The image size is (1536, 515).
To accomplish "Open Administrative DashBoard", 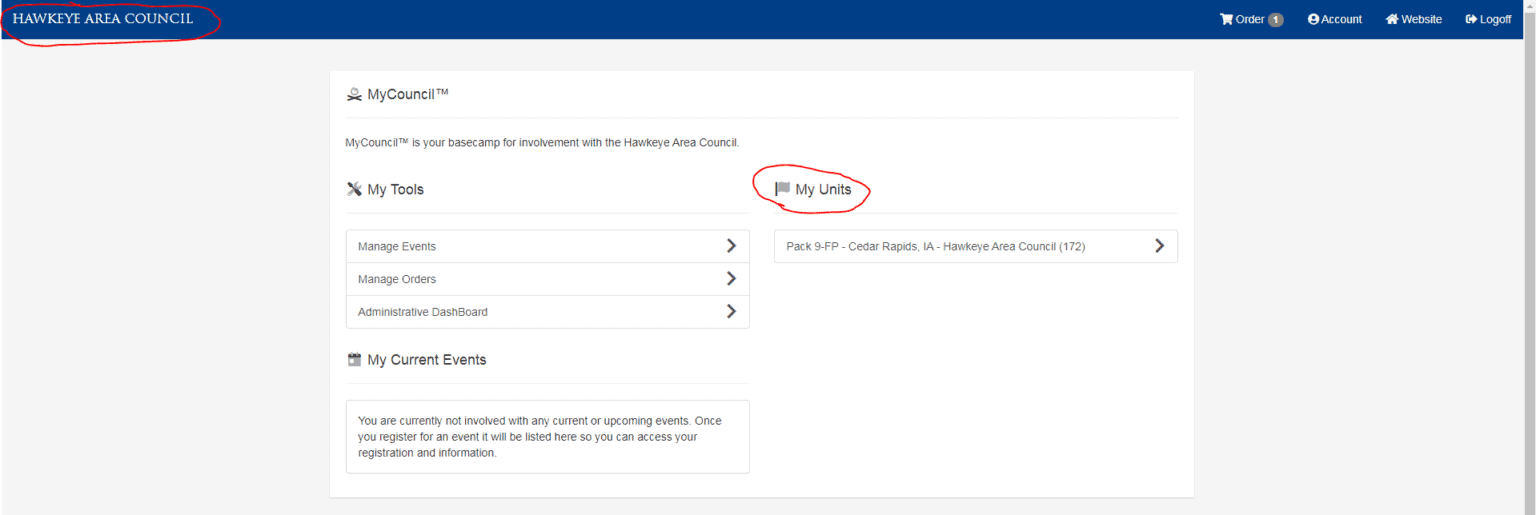I will (x=547, y=312).
